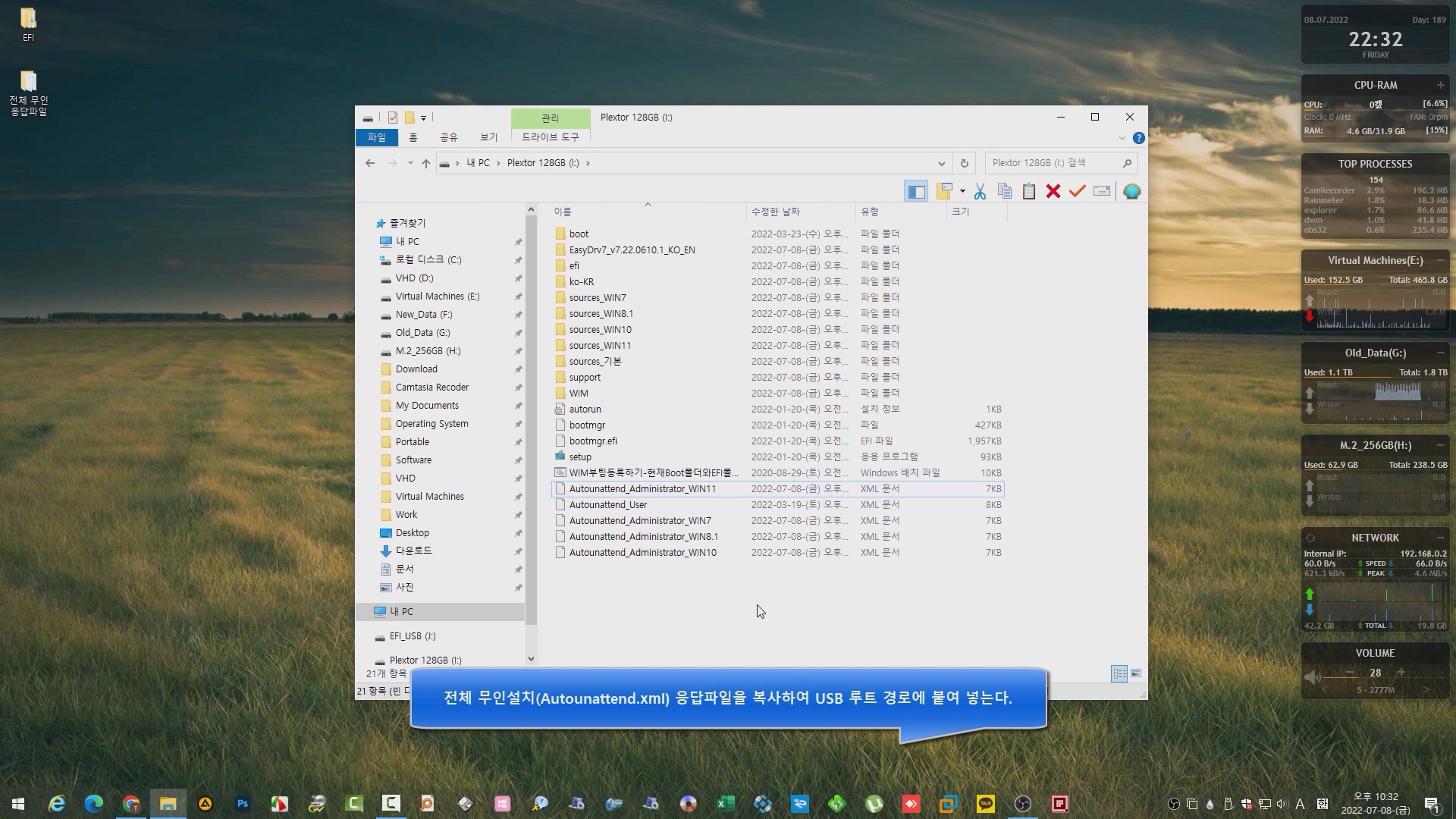Open Excel from the taskbar
1456x819 pixels.
coord(725,803)
